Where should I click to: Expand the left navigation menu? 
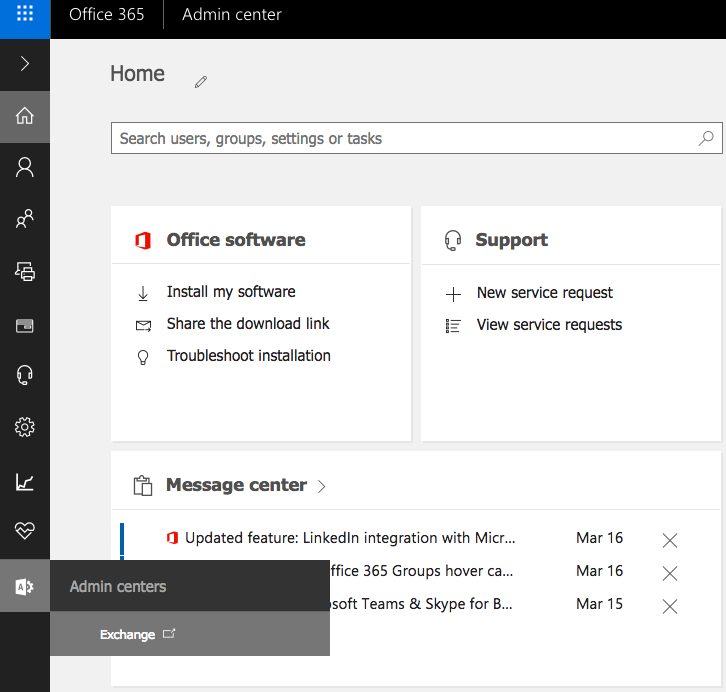pos(25,63)
